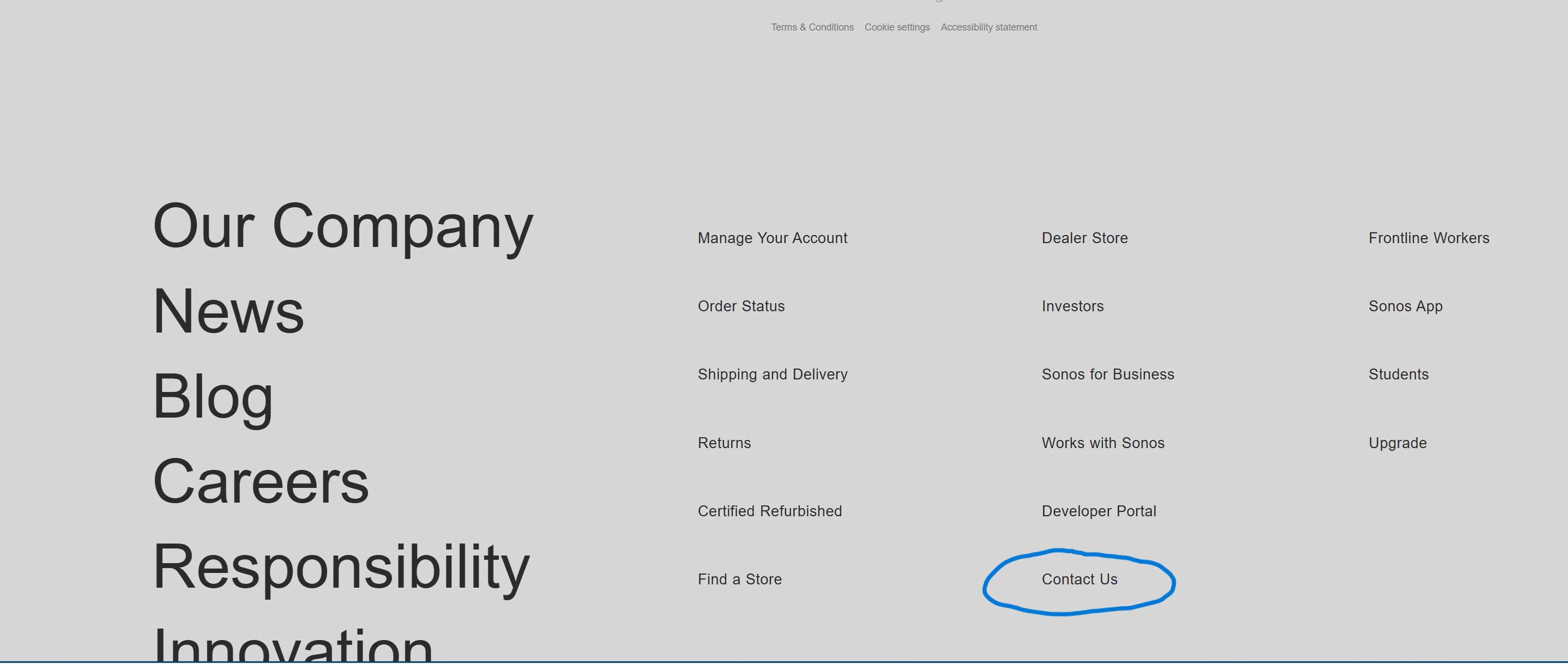Screen dimensions: 1568x664
Task: Open the Careers page link
Action: click(261, 482)
